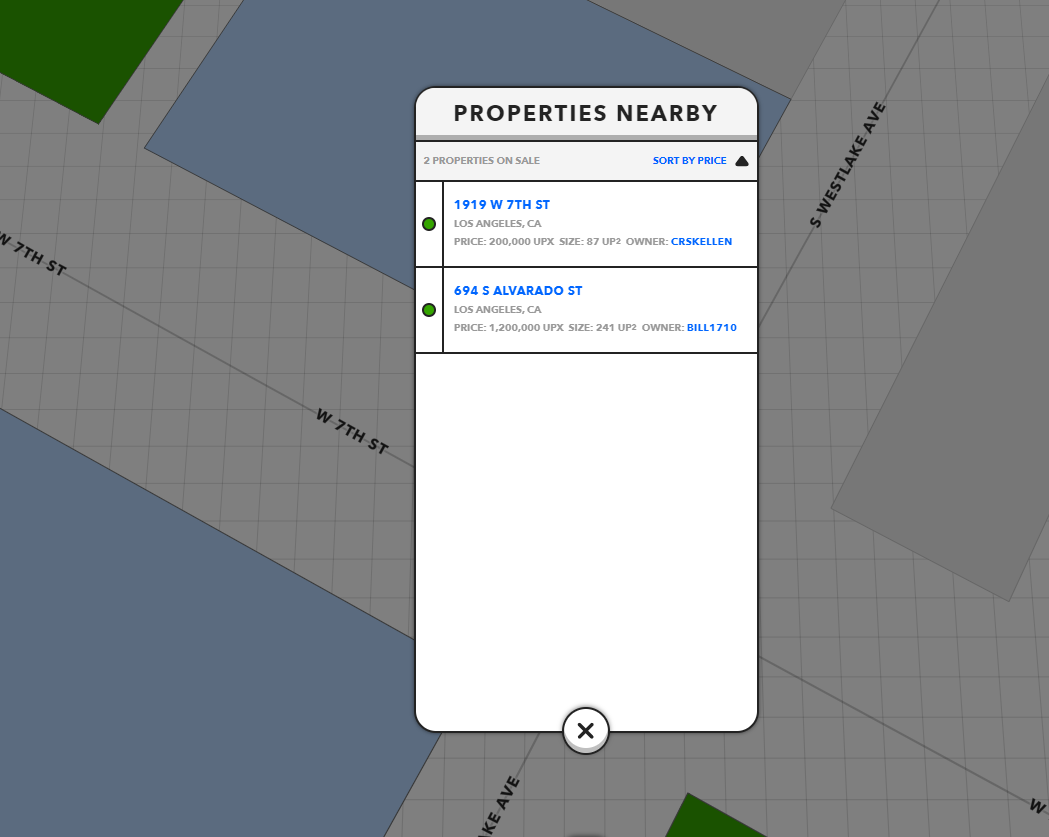Click 'Size: 241 UP2' text

[602, 327]
